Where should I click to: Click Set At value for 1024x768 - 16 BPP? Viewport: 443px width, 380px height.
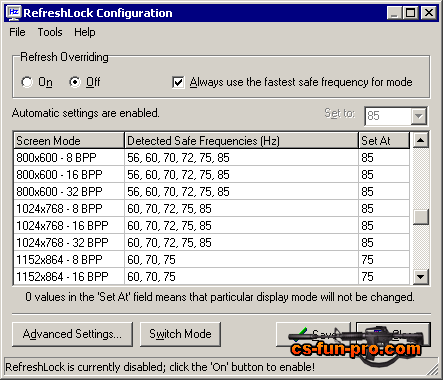click(x=384, y=226)
